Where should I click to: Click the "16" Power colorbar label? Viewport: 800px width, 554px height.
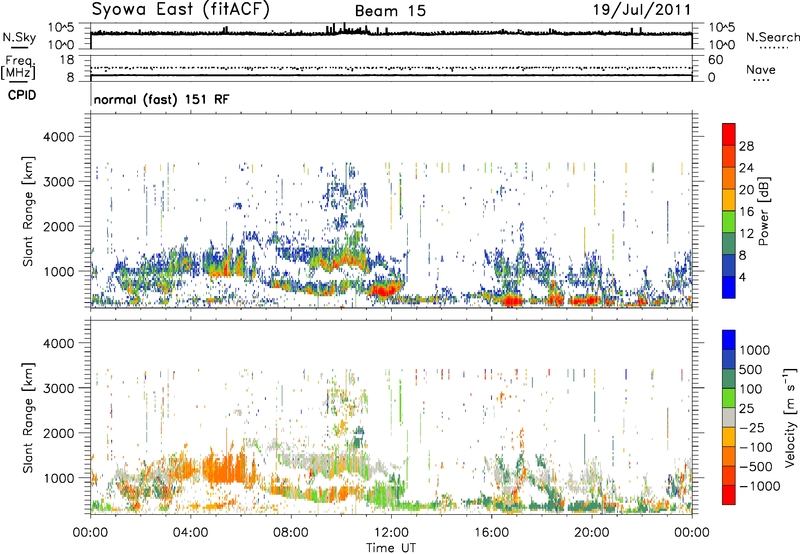point(746,212)
